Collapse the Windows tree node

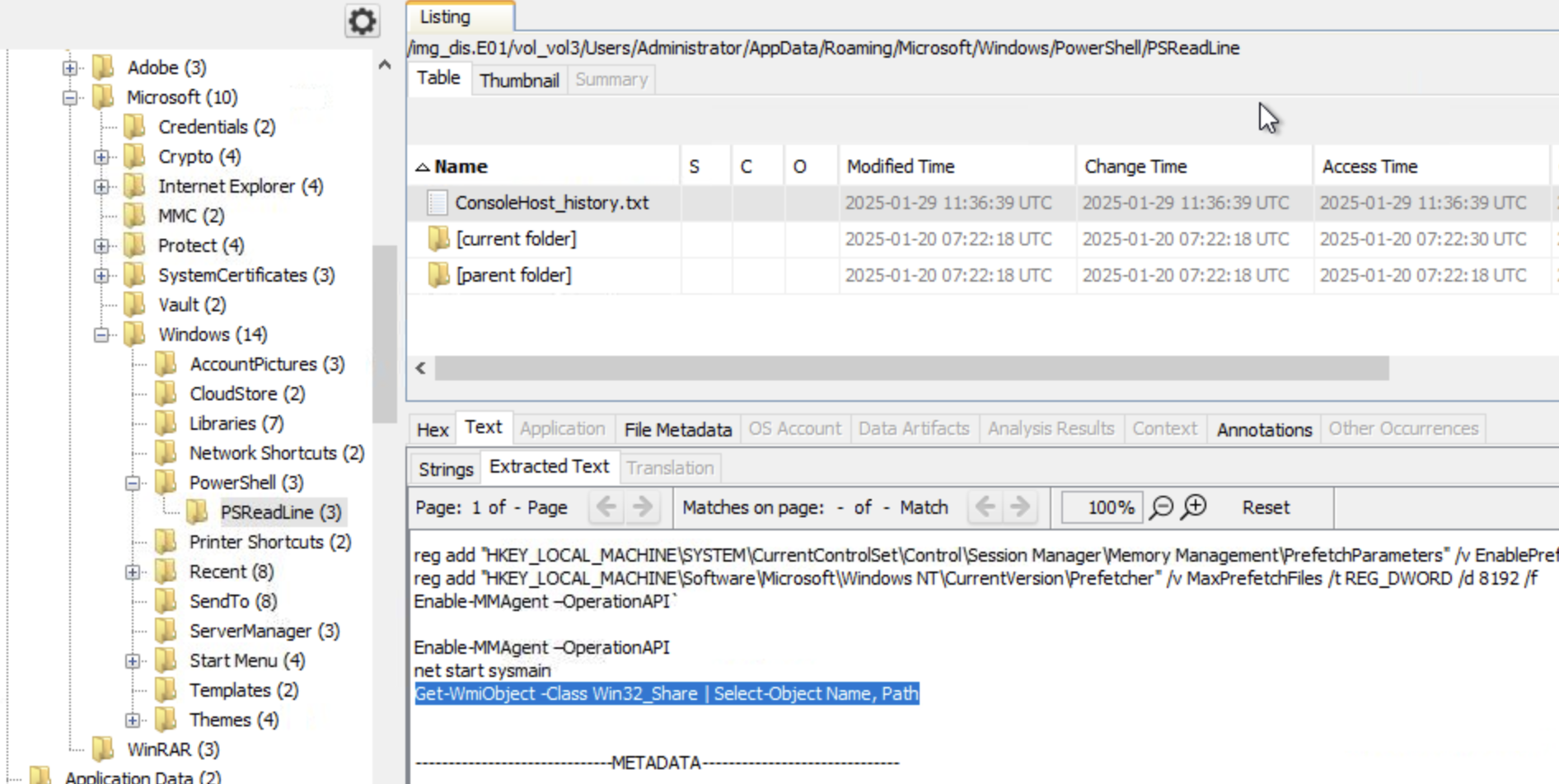(102, 334)
